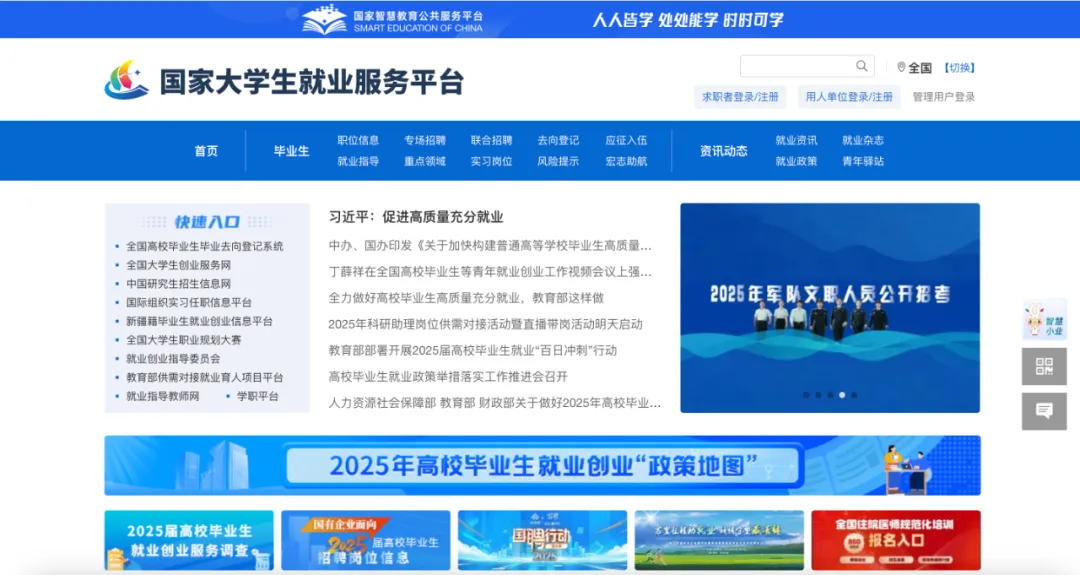
Task: Open 国际组织实习任职信息平台 quick link
Action: [x=189, y=302]
